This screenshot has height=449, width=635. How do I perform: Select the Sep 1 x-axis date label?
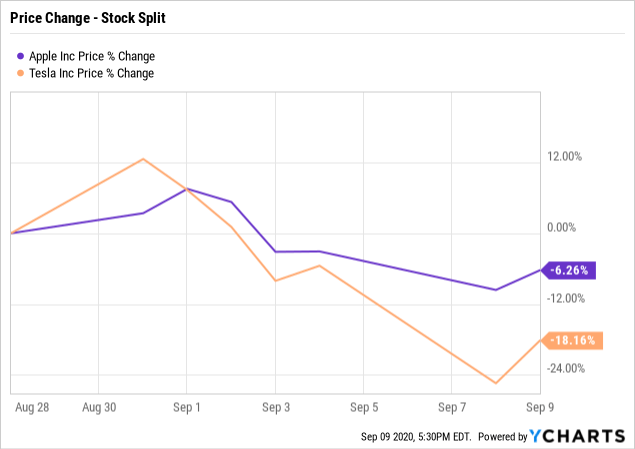pyautogui.click(x=188, y=407)
